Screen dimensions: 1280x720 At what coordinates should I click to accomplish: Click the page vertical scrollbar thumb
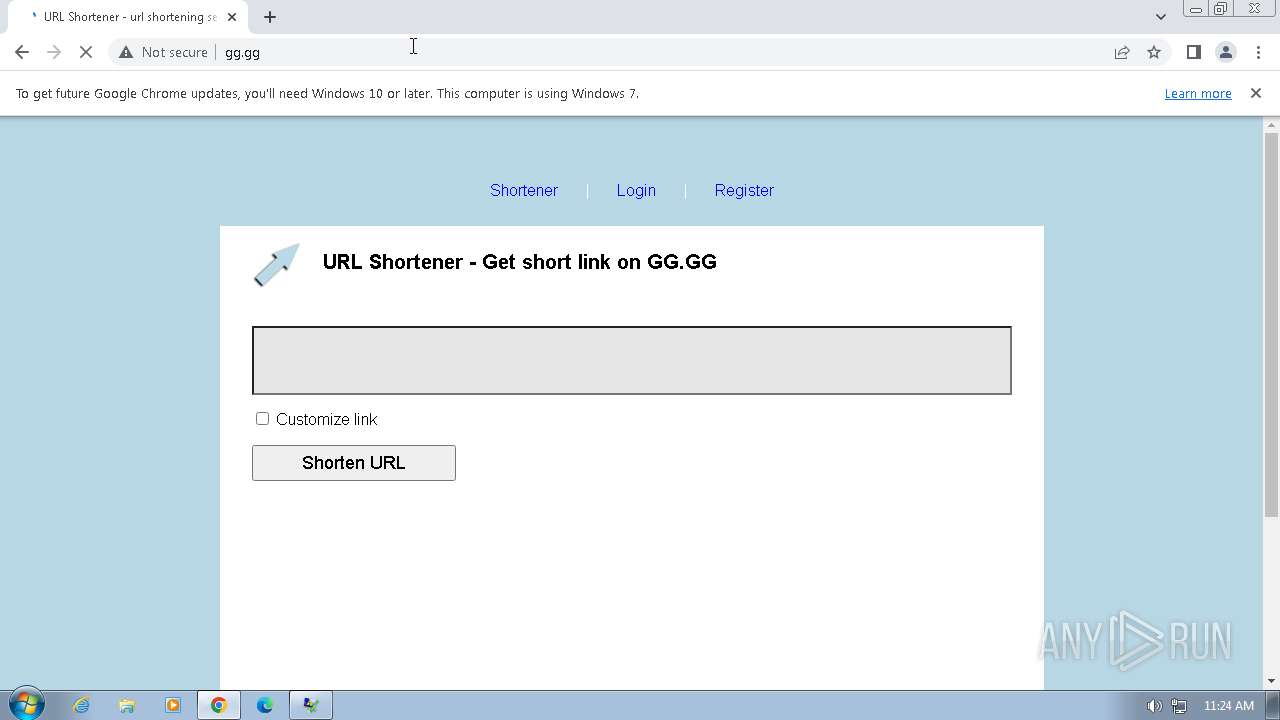(1272, 324)
